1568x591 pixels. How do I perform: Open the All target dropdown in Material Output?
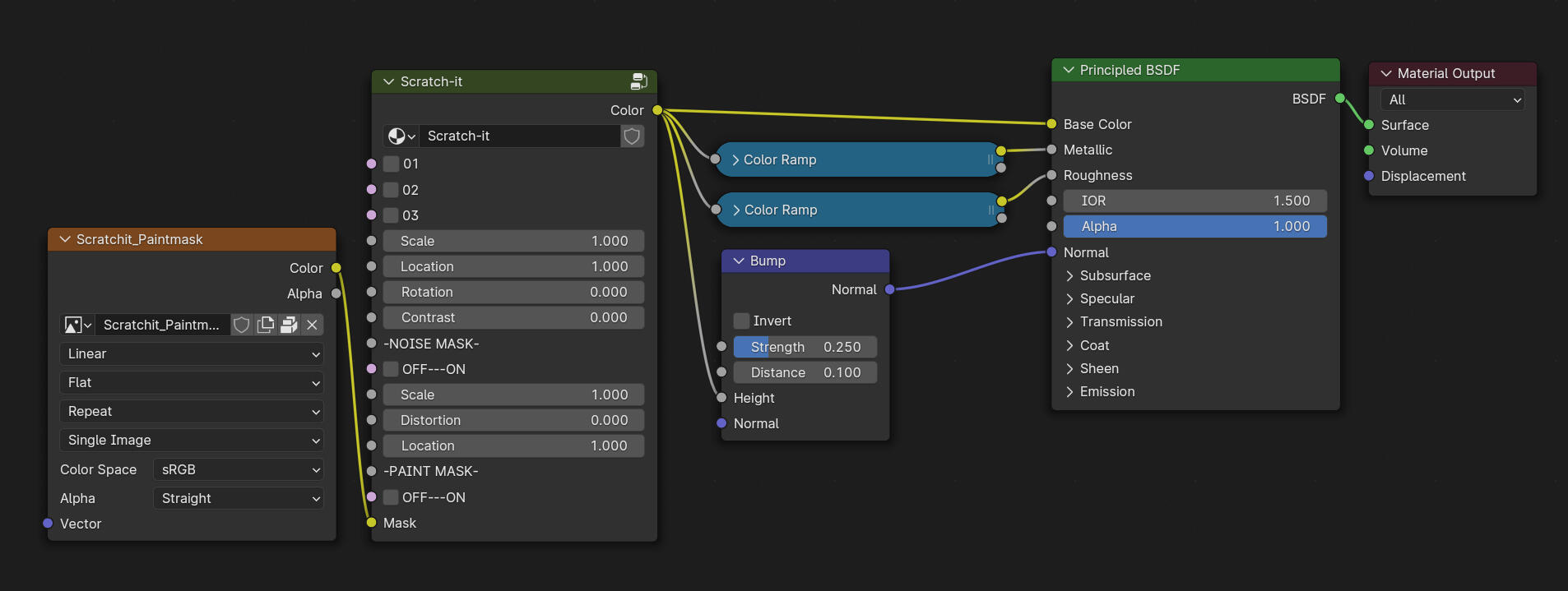tap(1452, 100)
